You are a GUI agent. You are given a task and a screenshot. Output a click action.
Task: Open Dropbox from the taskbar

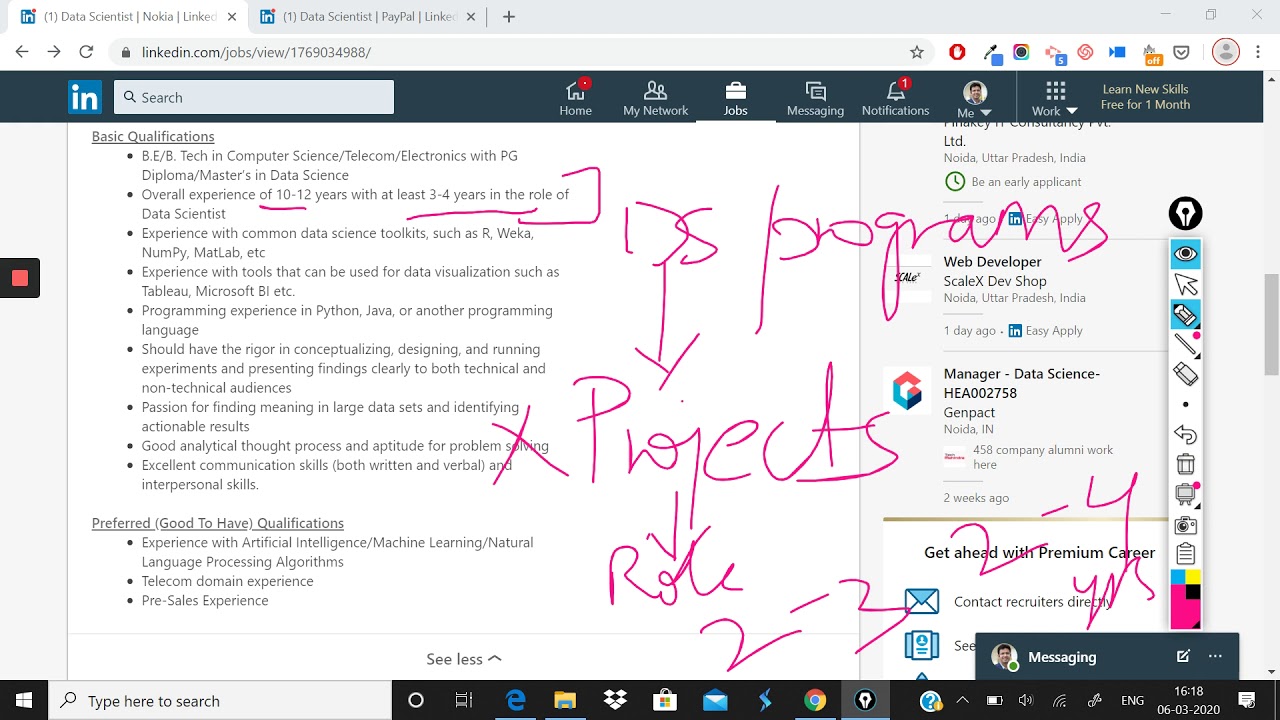click(615, 700)
